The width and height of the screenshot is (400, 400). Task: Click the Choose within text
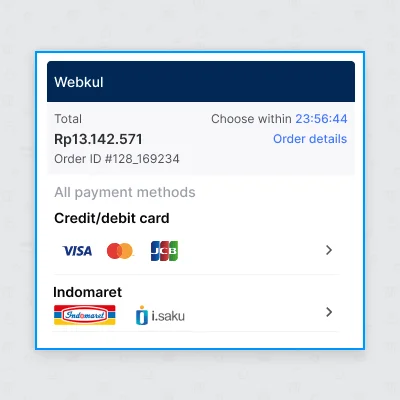[x=251, y=119]
